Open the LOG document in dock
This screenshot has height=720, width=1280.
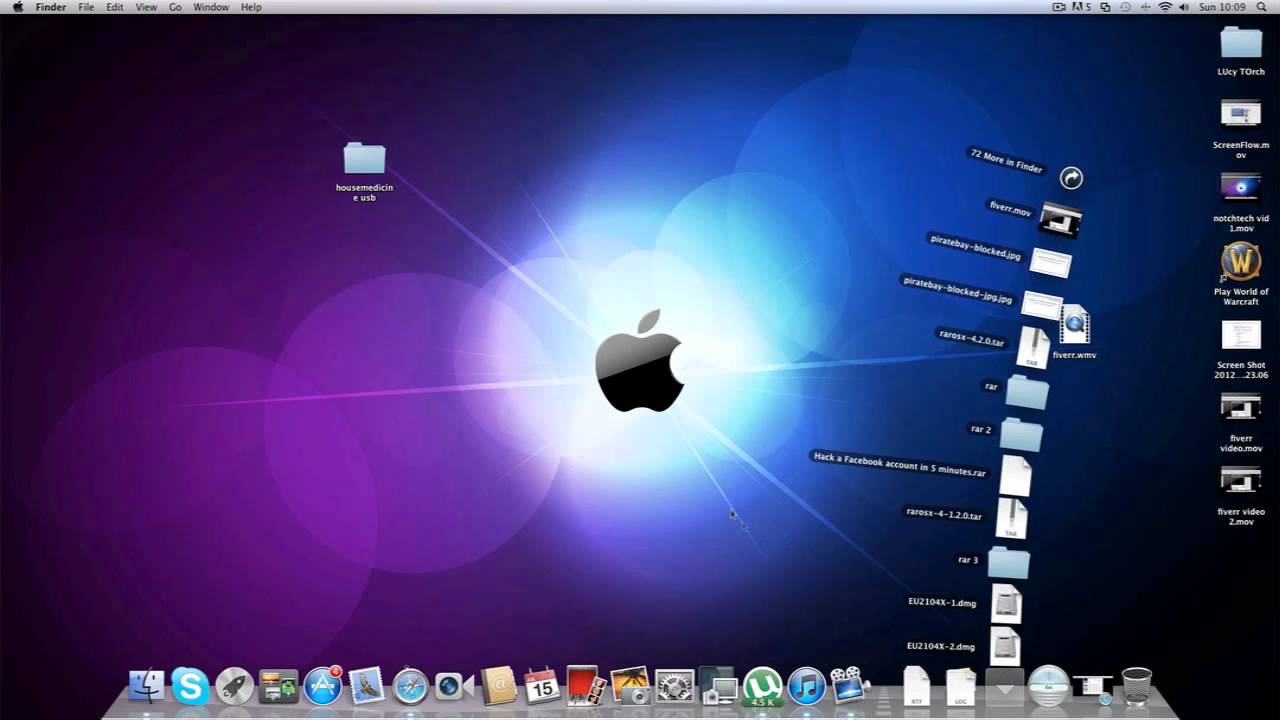(x=960, y=686)
